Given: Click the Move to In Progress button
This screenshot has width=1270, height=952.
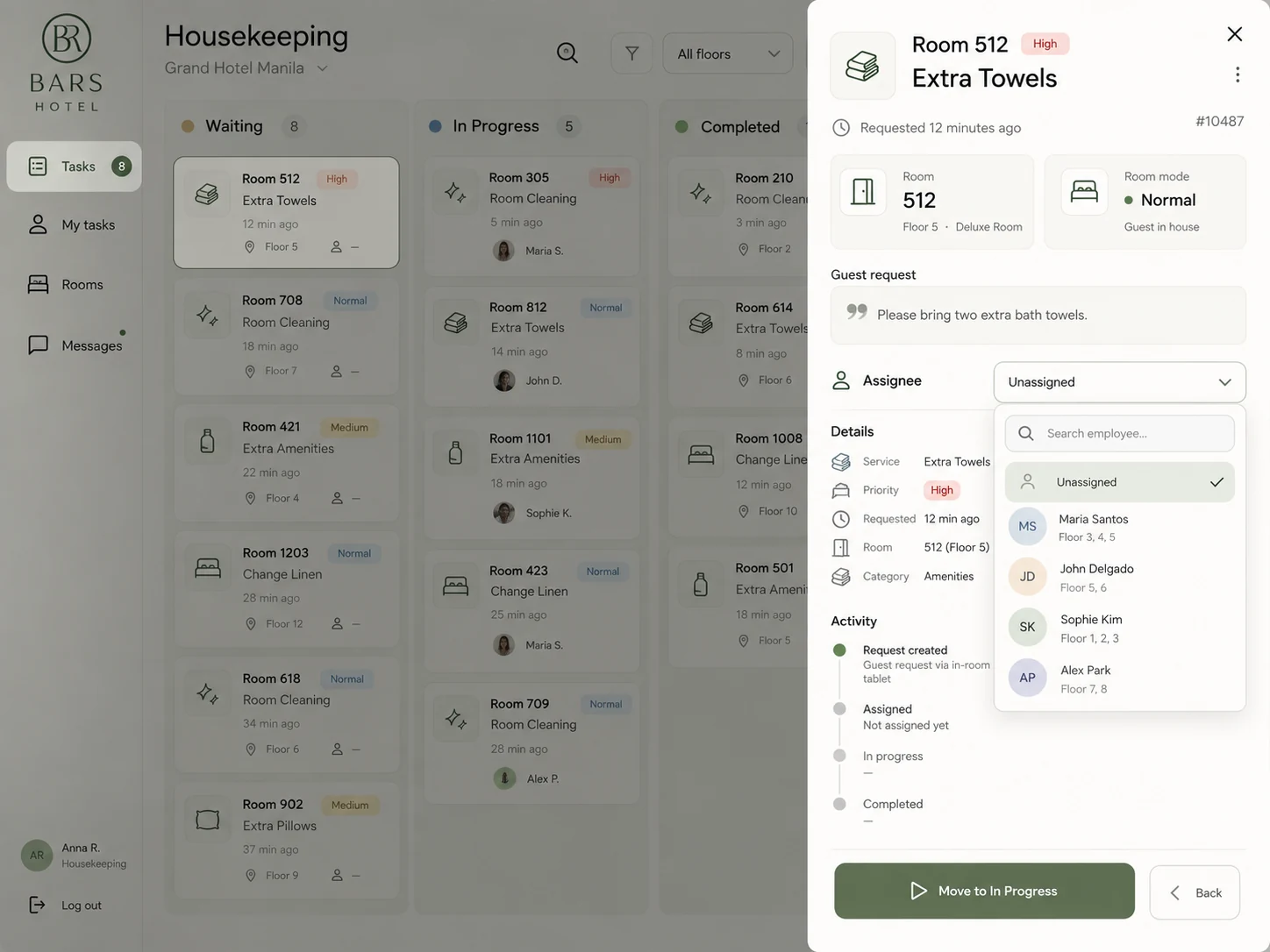Looking at the screenshot, I should [x=984, y=891].
